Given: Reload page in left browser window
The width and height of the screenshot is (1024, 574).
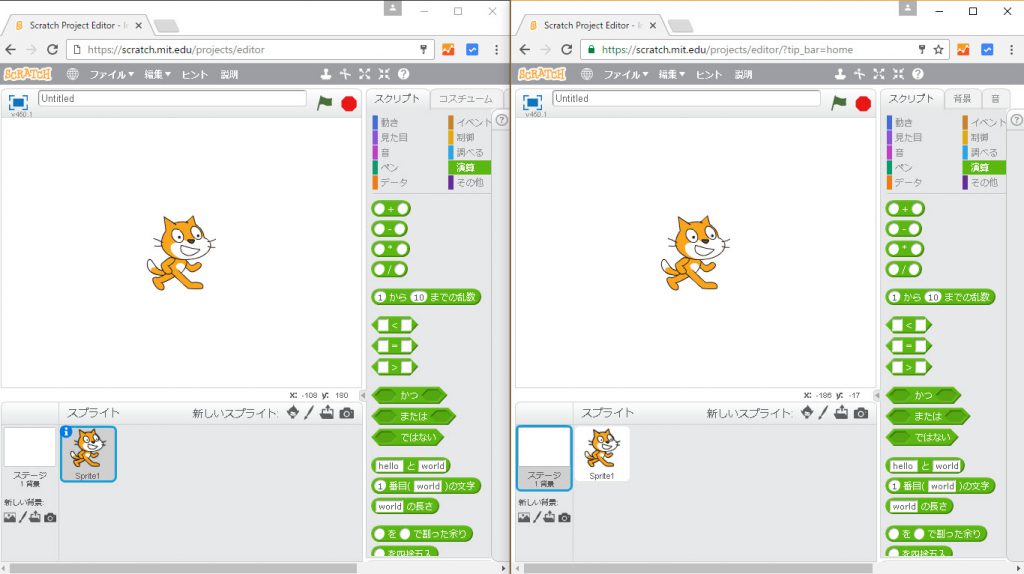Looking at the screenshot, I should point(52,50).
